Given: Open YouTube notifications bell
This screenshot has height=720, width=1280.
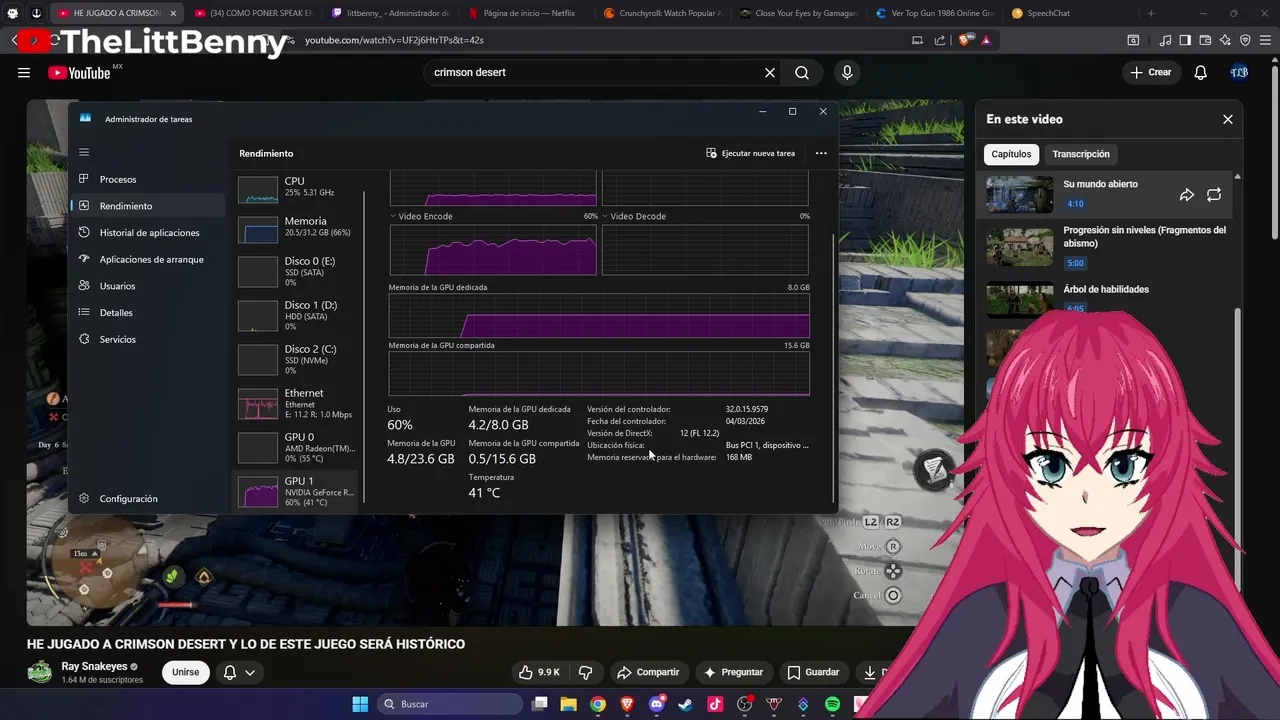Looking at the screenshot, I should 1201,72.
